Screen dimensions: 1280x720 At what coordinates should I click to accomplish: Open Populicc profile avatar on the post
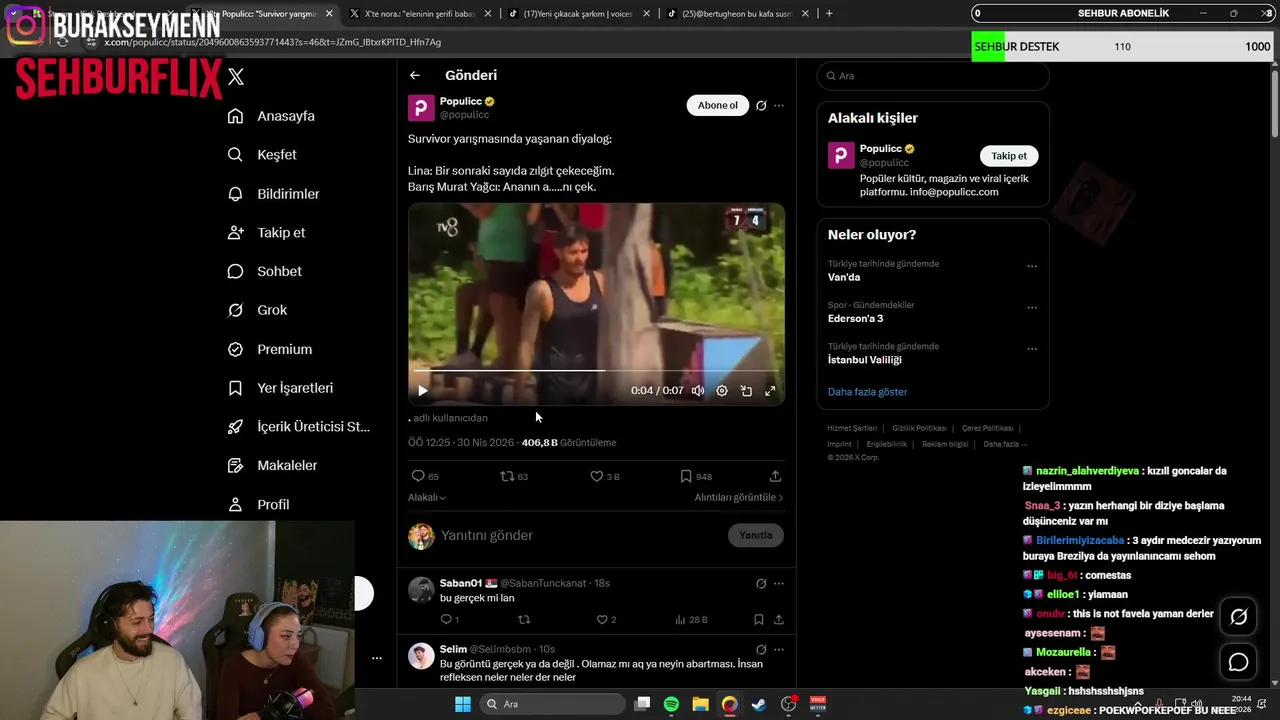click(x=421, y=108)
